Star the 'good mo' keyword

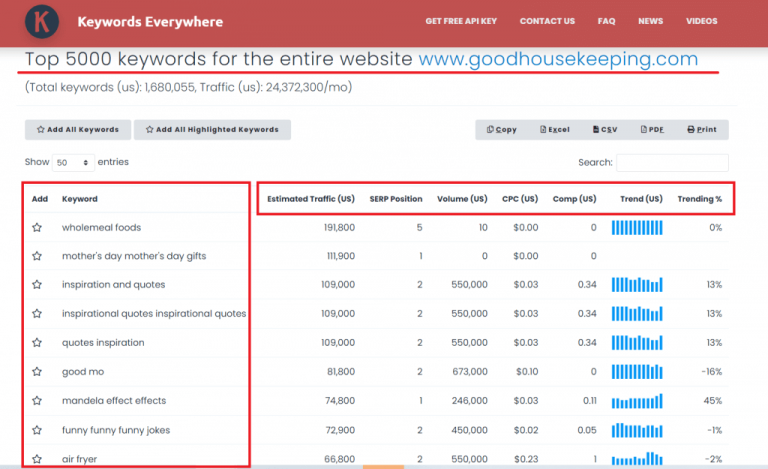37,372
